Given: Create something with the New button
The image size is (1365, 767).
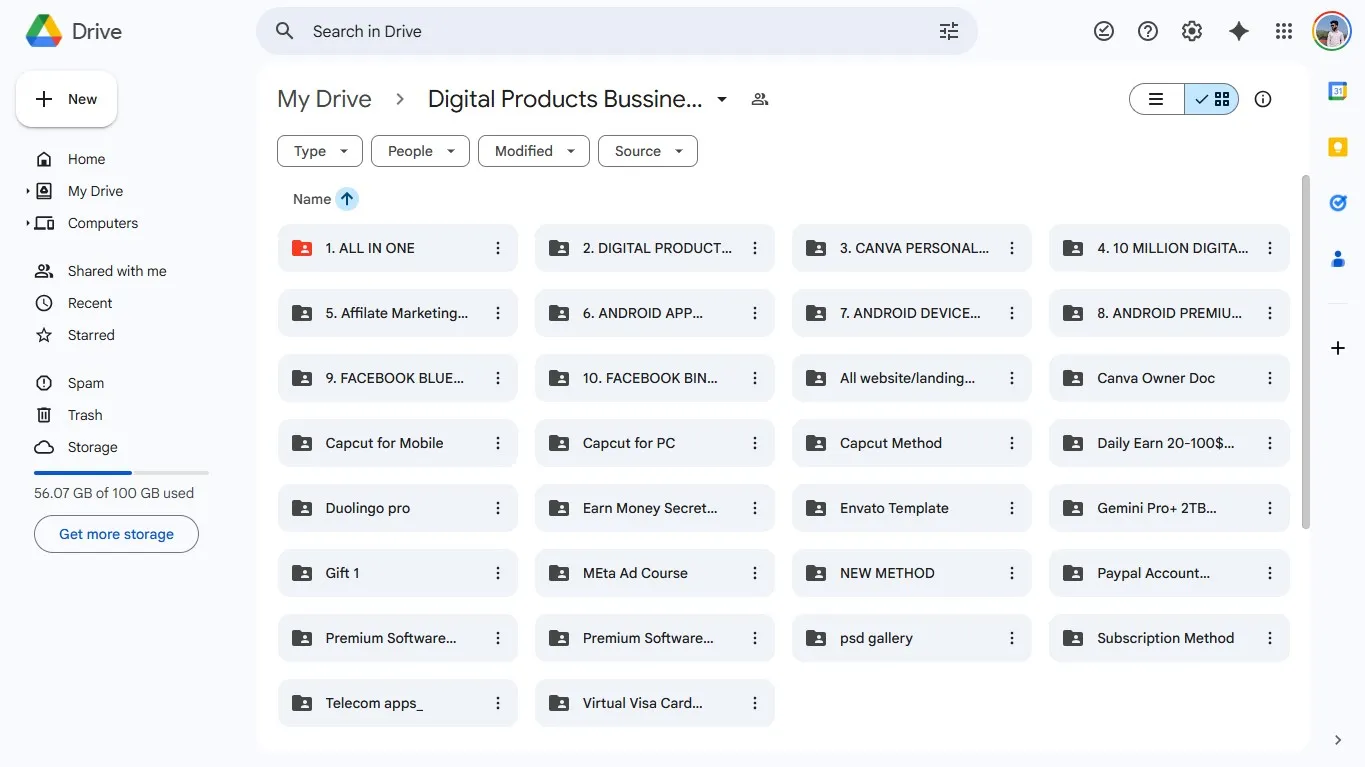Looking at the screenshot, I should [66, 99].
